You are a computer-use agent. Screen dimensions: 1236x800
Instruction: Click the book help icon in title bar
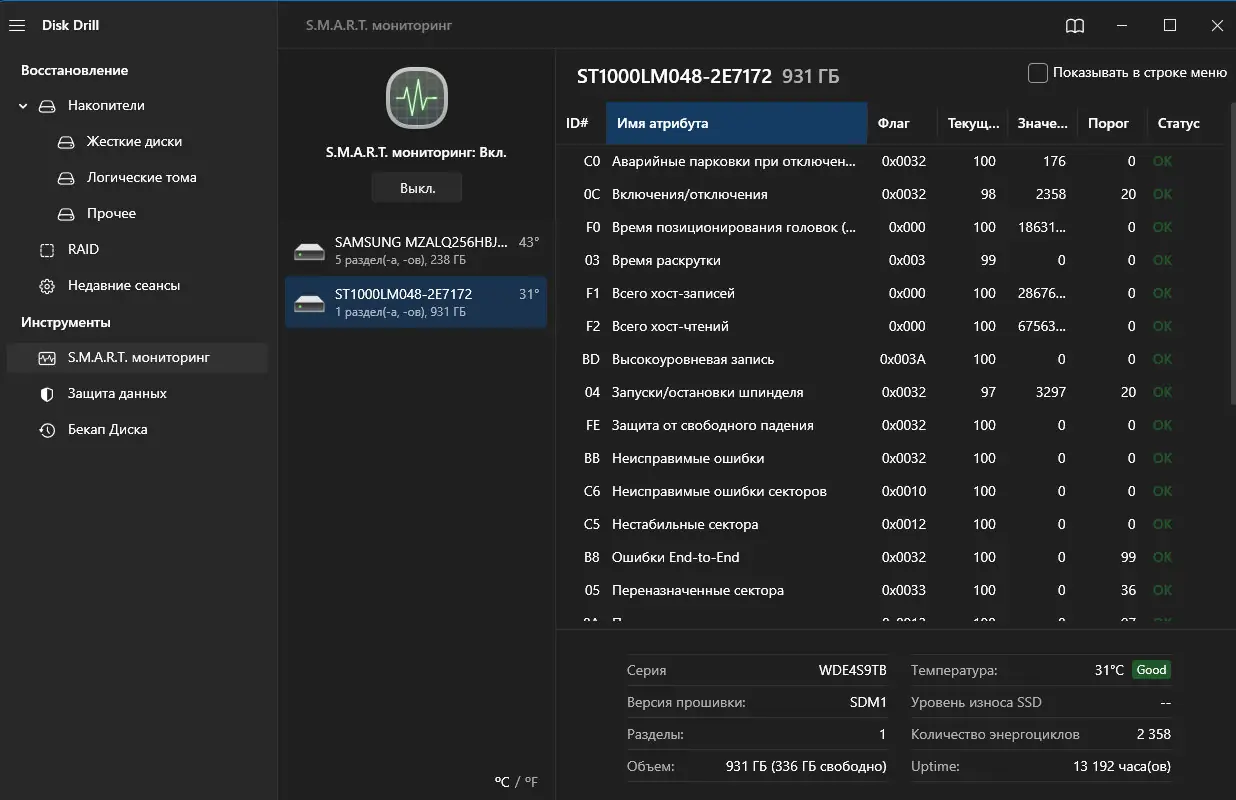(x=1075, y=26)
